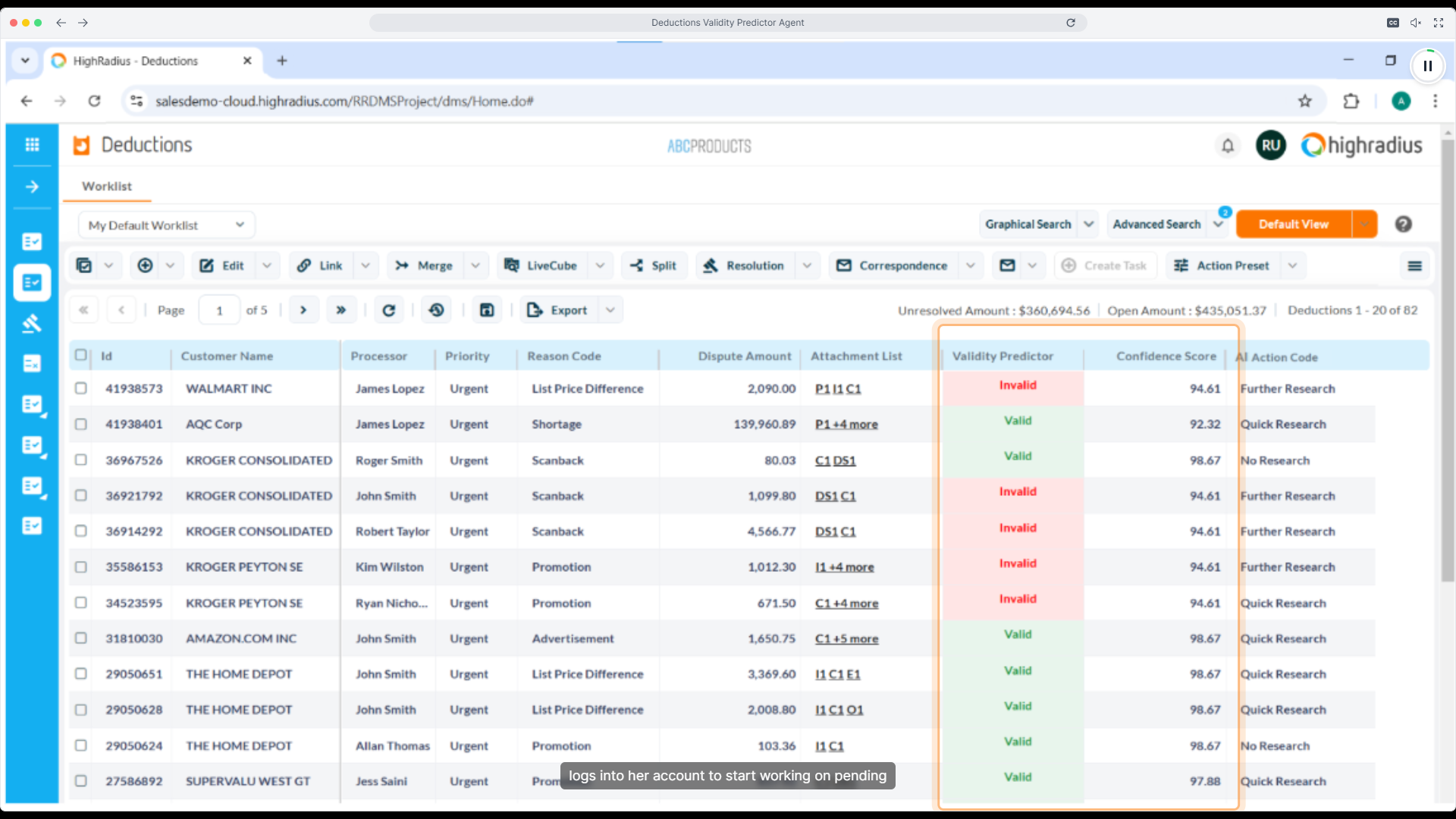Click the browser address bar URL
The height and width of the screenshot is (819, 1456).
[345, 101]
